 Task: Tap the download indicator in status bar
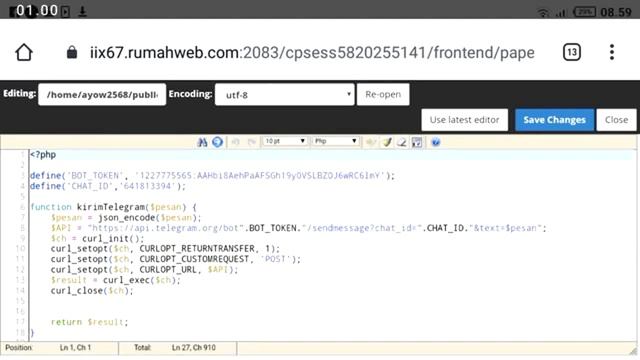(82, 11)
